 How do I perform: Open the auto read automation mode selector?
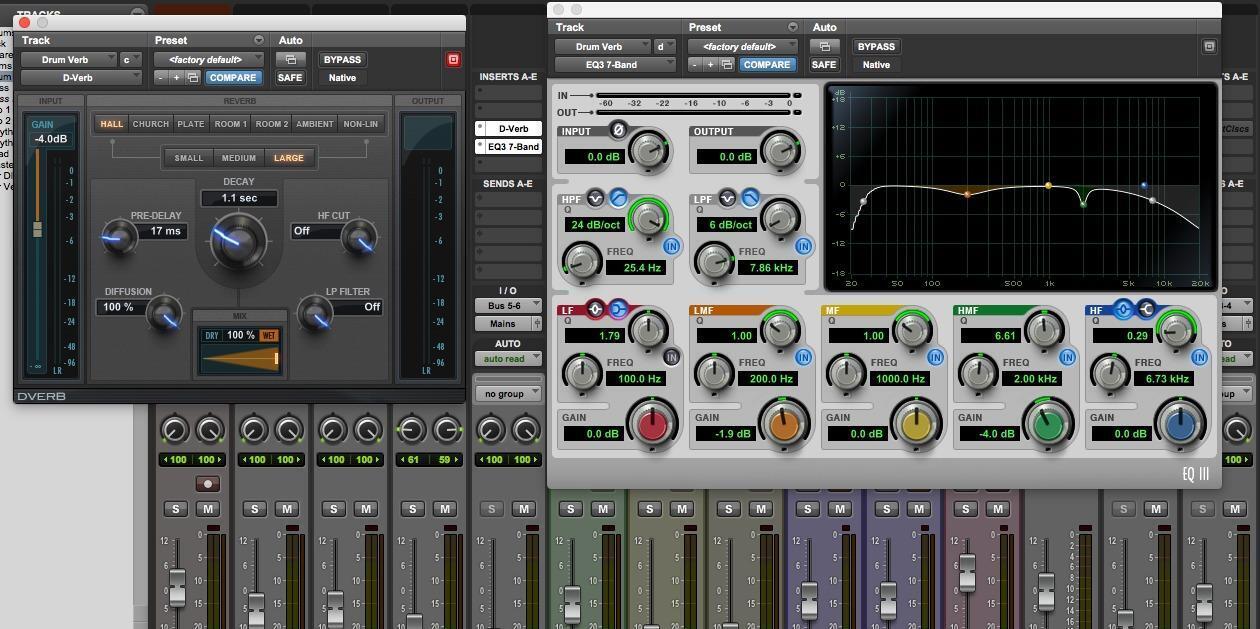(x=509, y=358)
